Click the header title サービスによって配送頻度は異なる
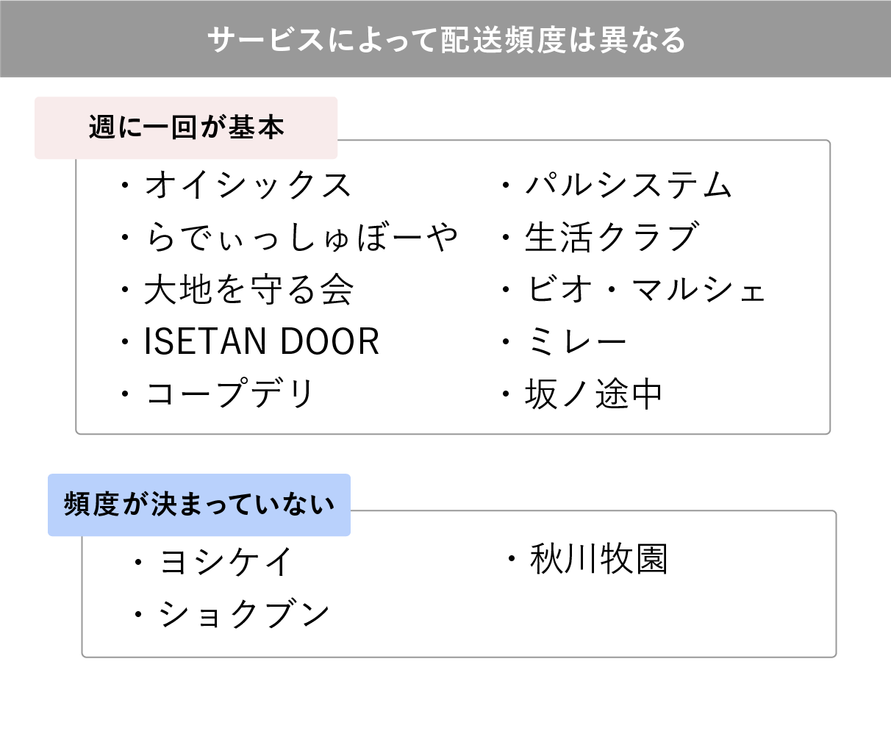 point(446,39)
